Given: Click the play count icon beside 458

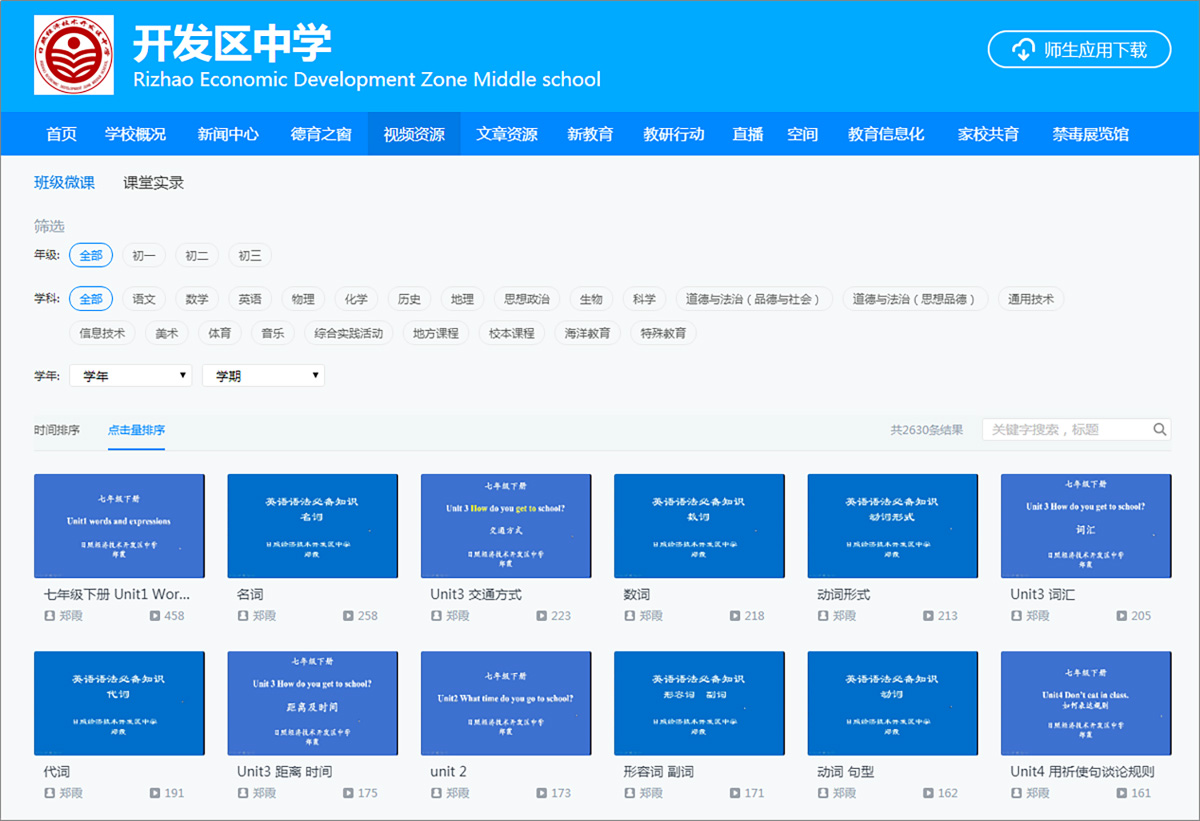Looking at the screenshot, I should tap(155, 616).
